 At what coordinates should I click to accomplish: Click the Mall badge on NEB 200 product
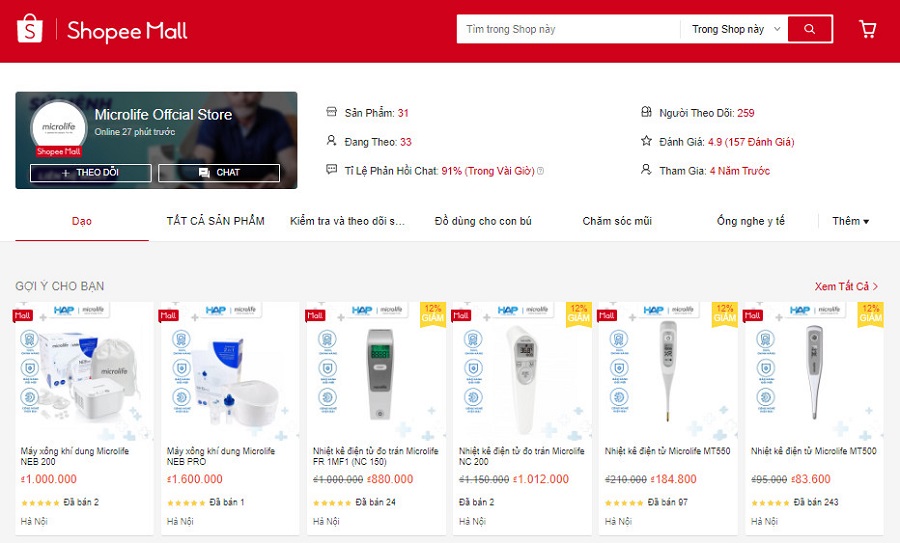[x=22, y=315]
